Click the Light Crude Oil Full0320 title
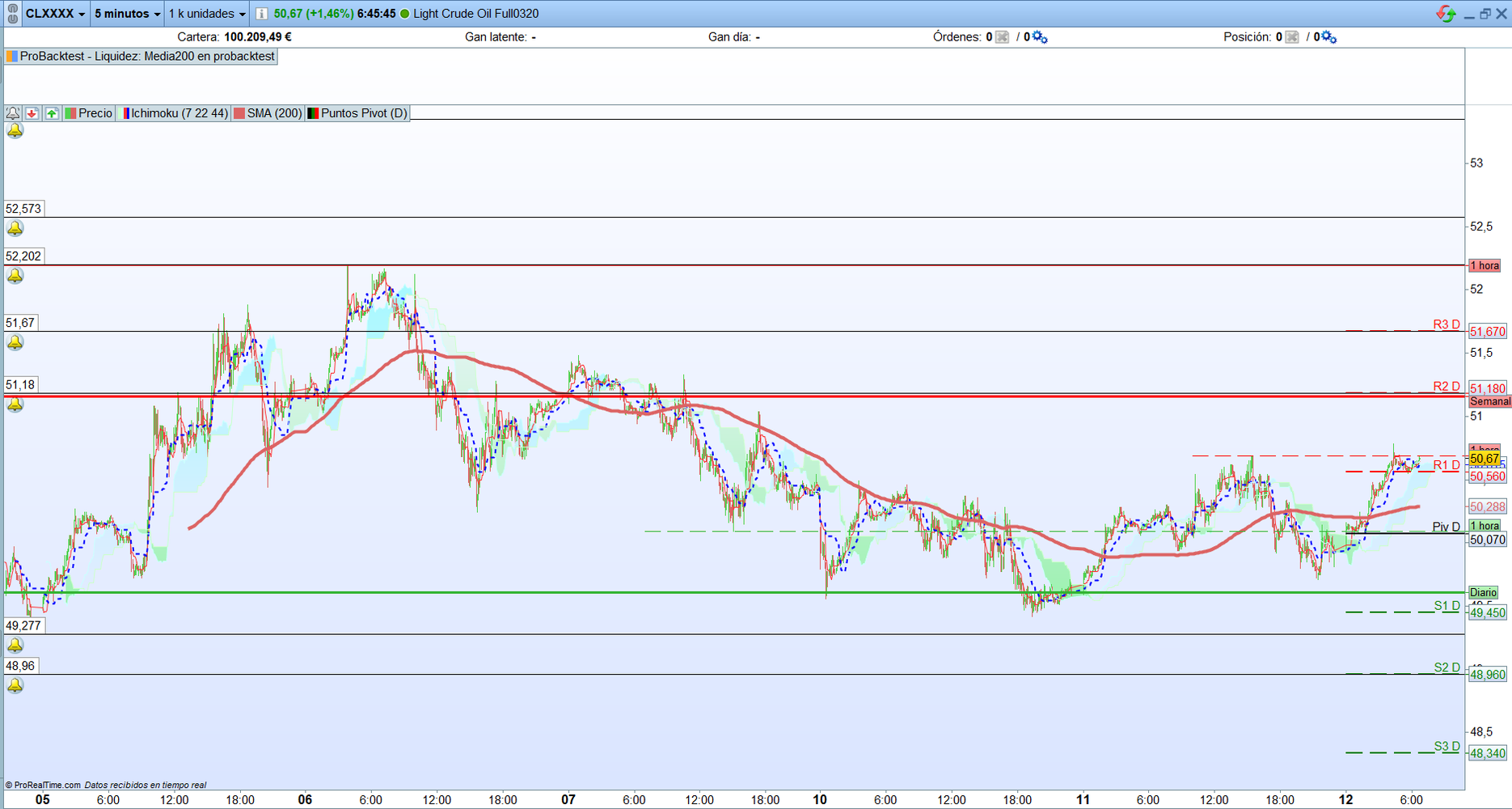 point(476,14)
